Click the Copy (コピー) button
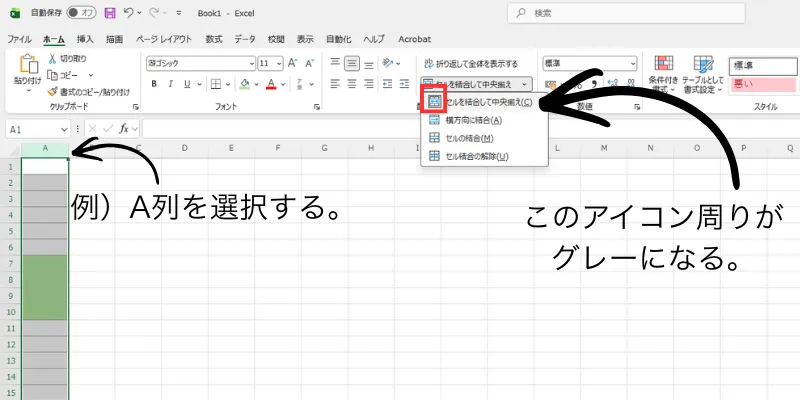 pyautogui.click(x=63, y=75)
